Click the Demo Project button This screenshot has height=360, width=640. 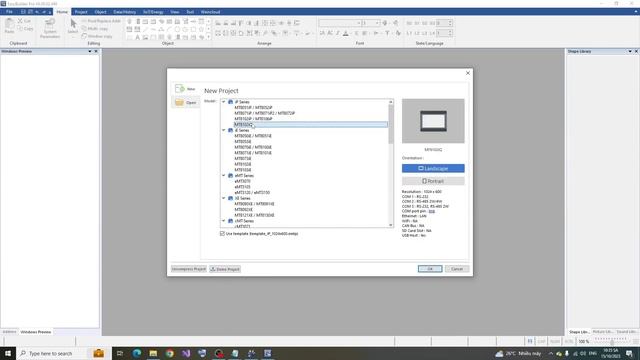click(225, 269)
